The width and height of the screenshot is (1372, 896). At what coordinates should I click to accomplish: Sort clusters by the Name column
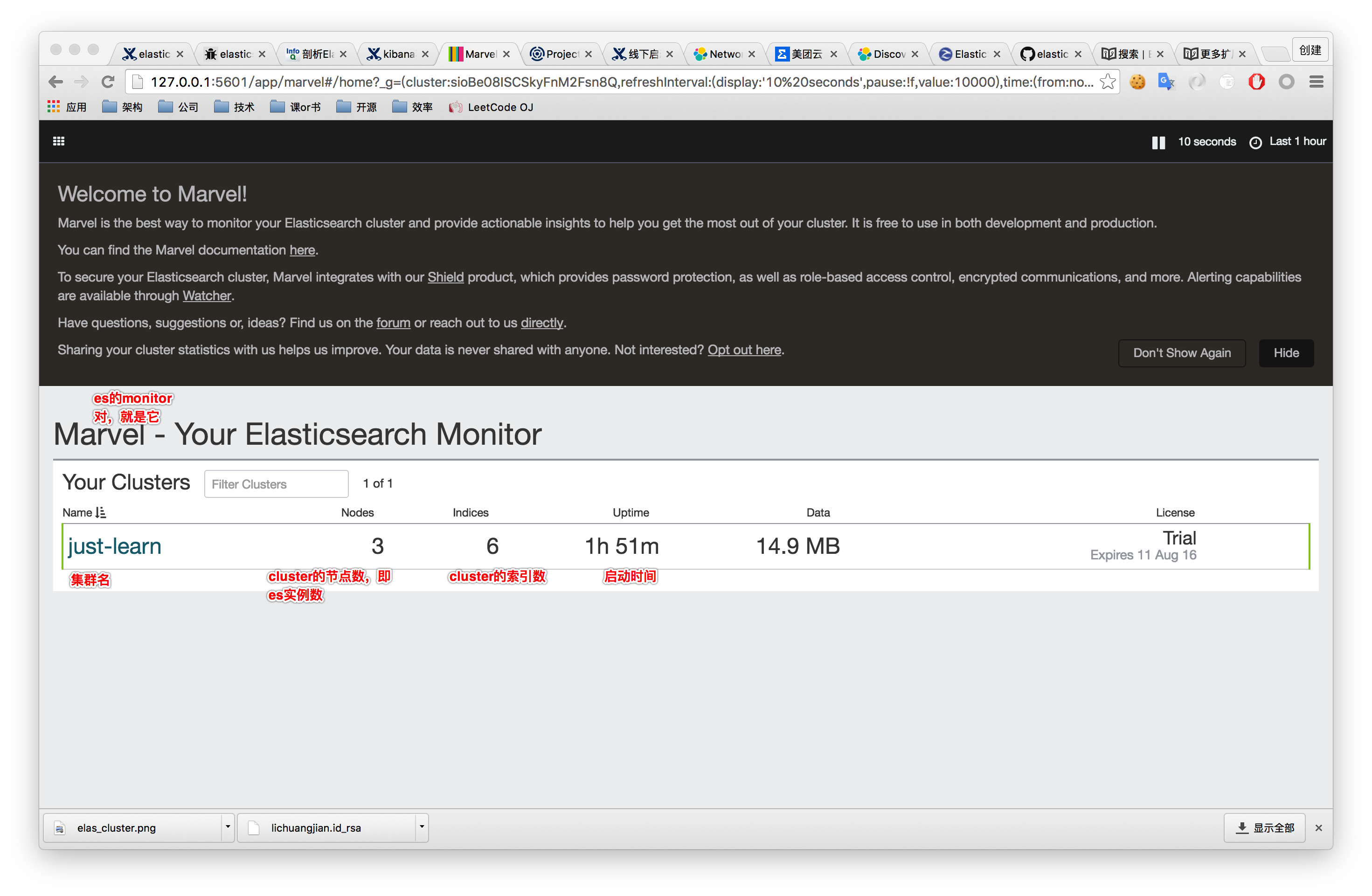[x=84, y=512]
